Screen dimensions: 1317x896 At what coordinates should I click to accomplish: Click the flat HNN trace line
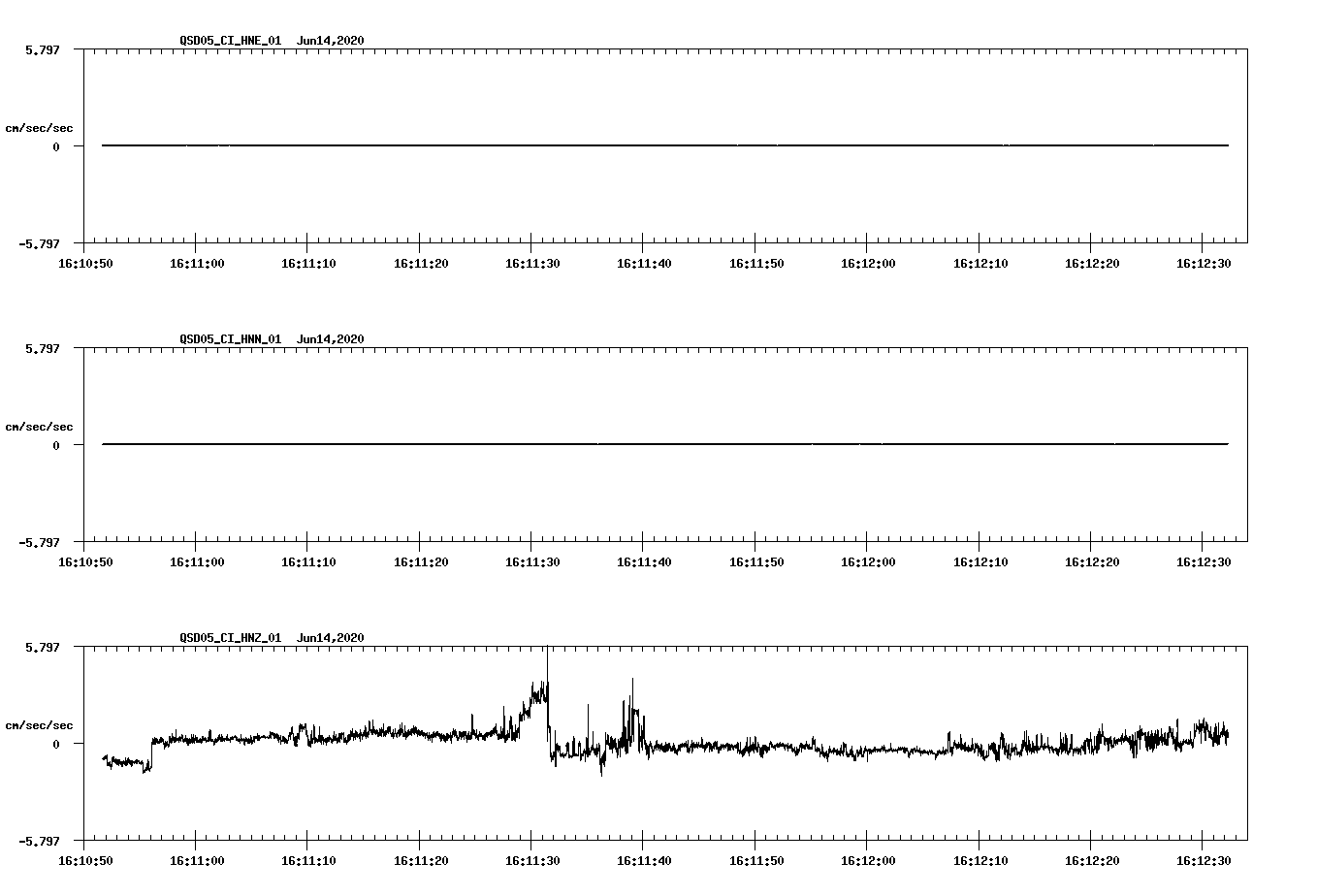(x=665, y=444)
